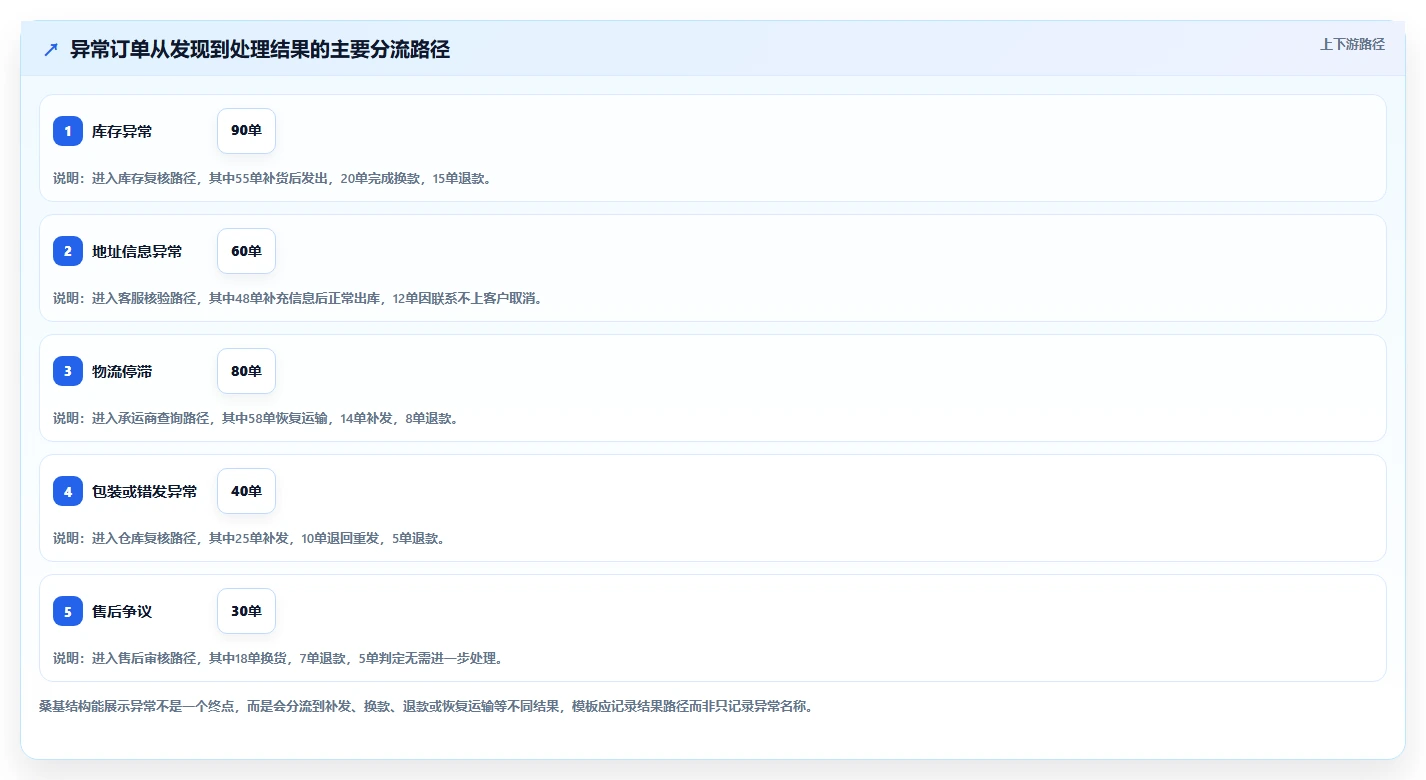Click the 物流停滞 row title
Image resolution: width=1426 pixels, height=780 pixels.
tap(122, 371)
